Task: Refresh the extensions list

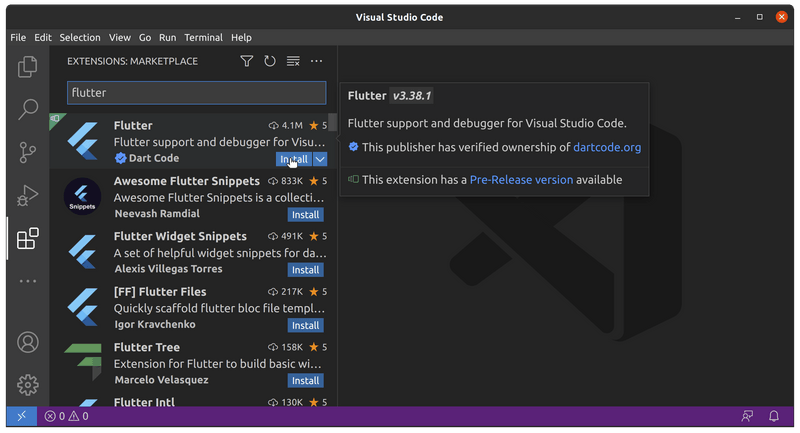Action: tap(270, 62)
